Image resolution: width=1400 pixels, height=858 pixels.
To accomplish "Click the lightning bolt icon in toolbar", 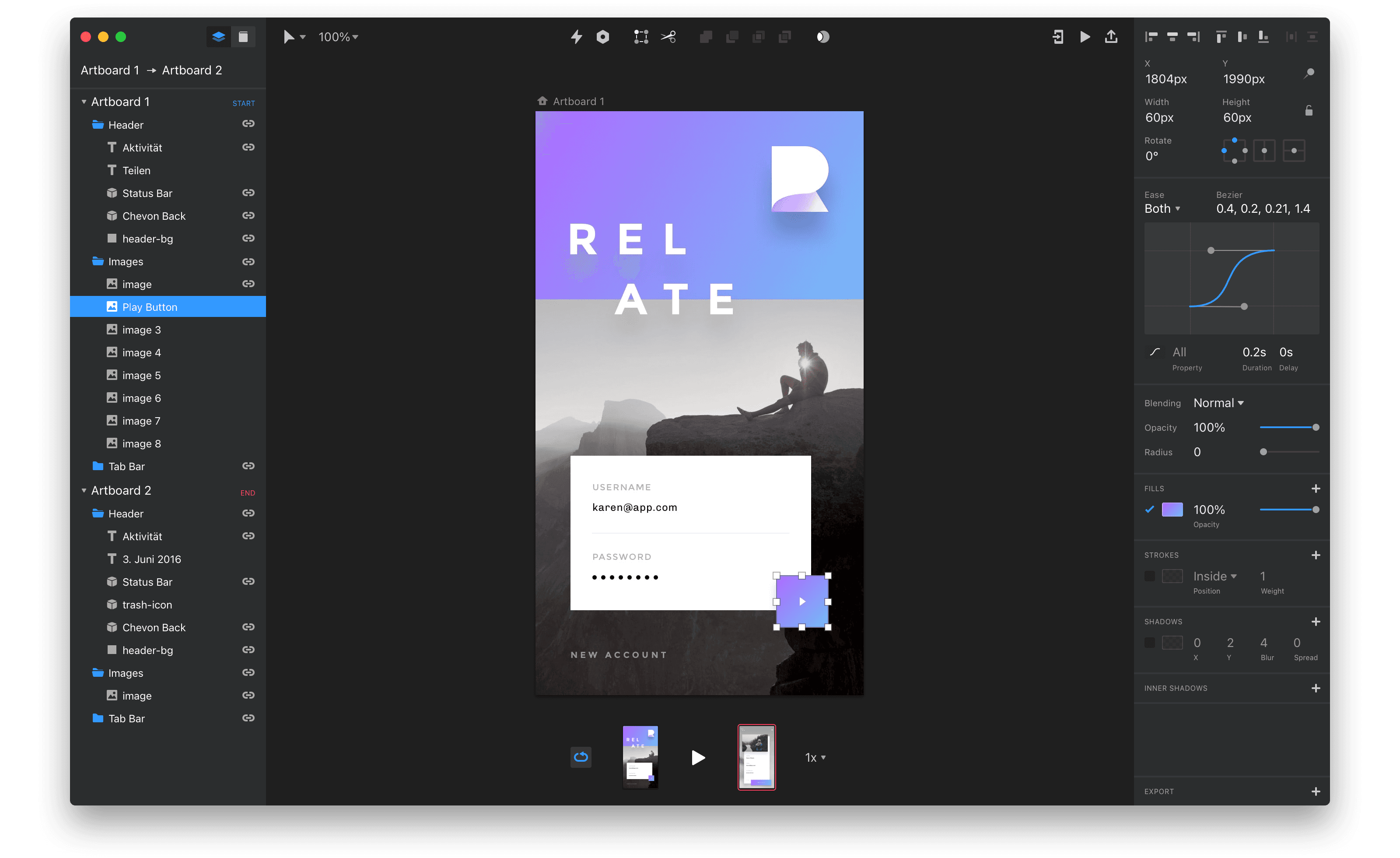I will (x=576, y=37).
